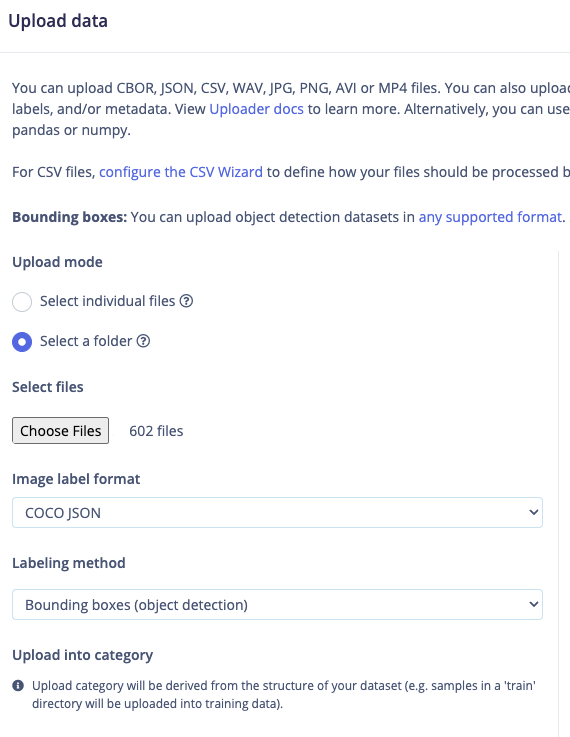Image resolution: width=570 pixels, height=737 pixels.
Task: Follow the any supported format link
Action: [490, 217]
